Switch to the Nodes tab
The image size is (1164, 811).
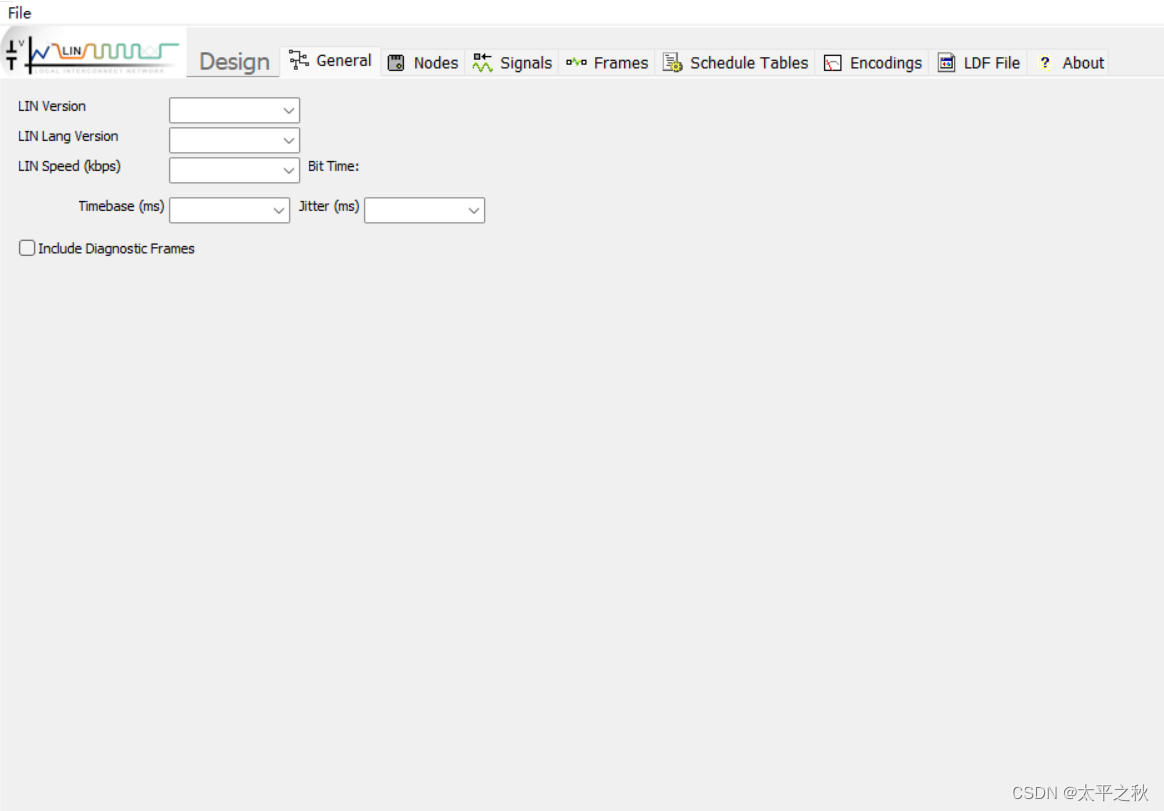434,62
